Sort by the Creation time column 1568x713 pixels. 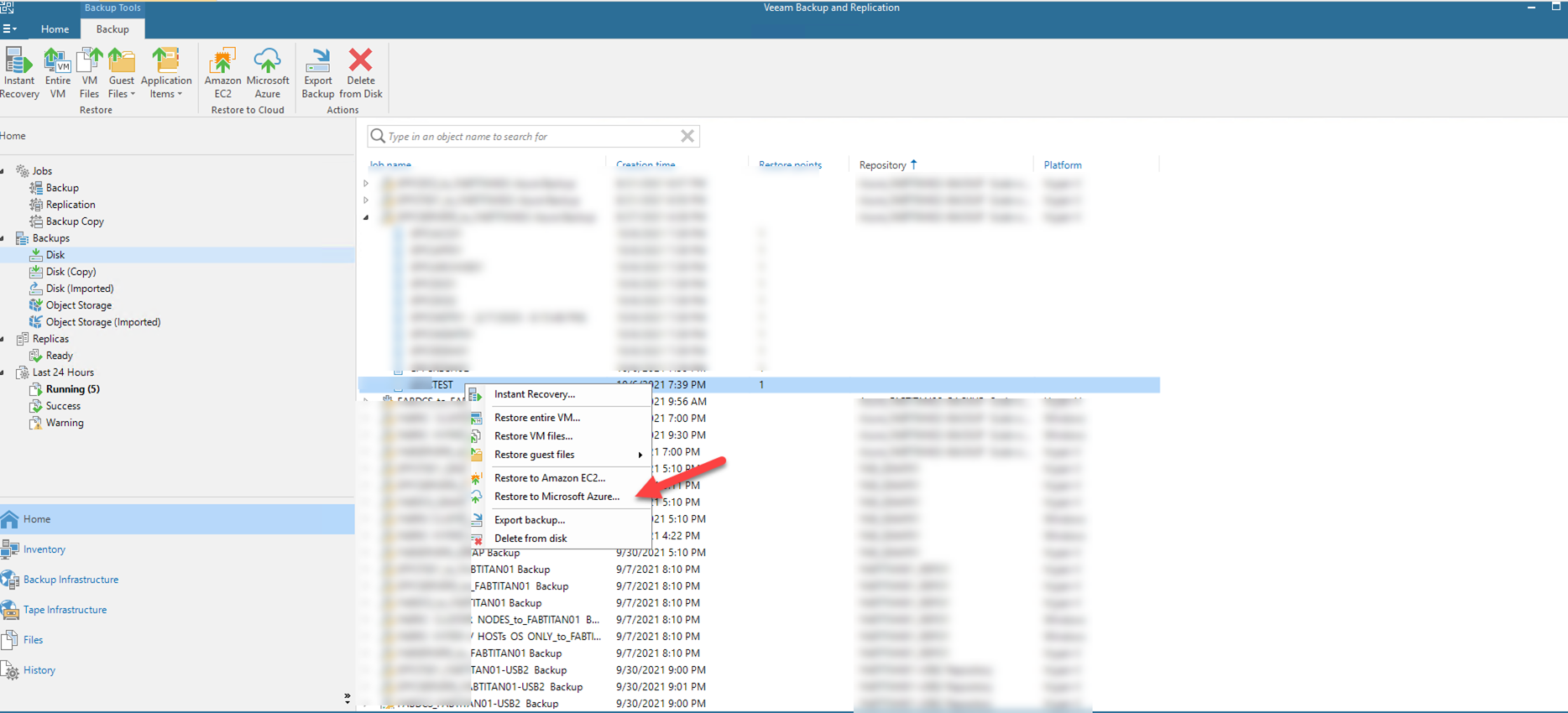click(645, 164)
